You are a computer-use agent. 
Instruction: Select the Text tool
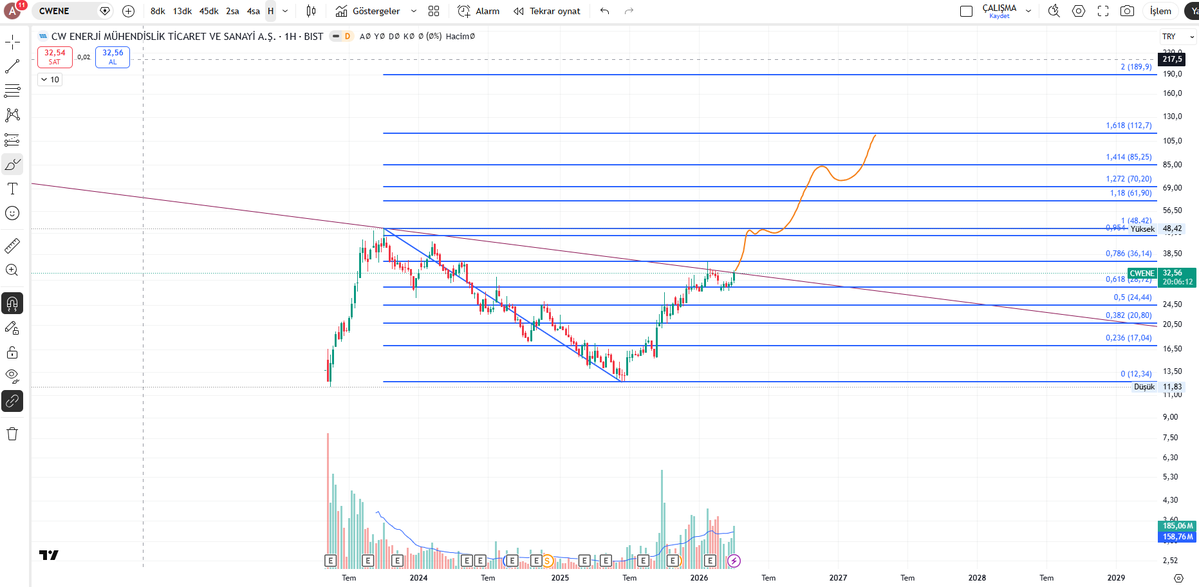coord(12,189)
